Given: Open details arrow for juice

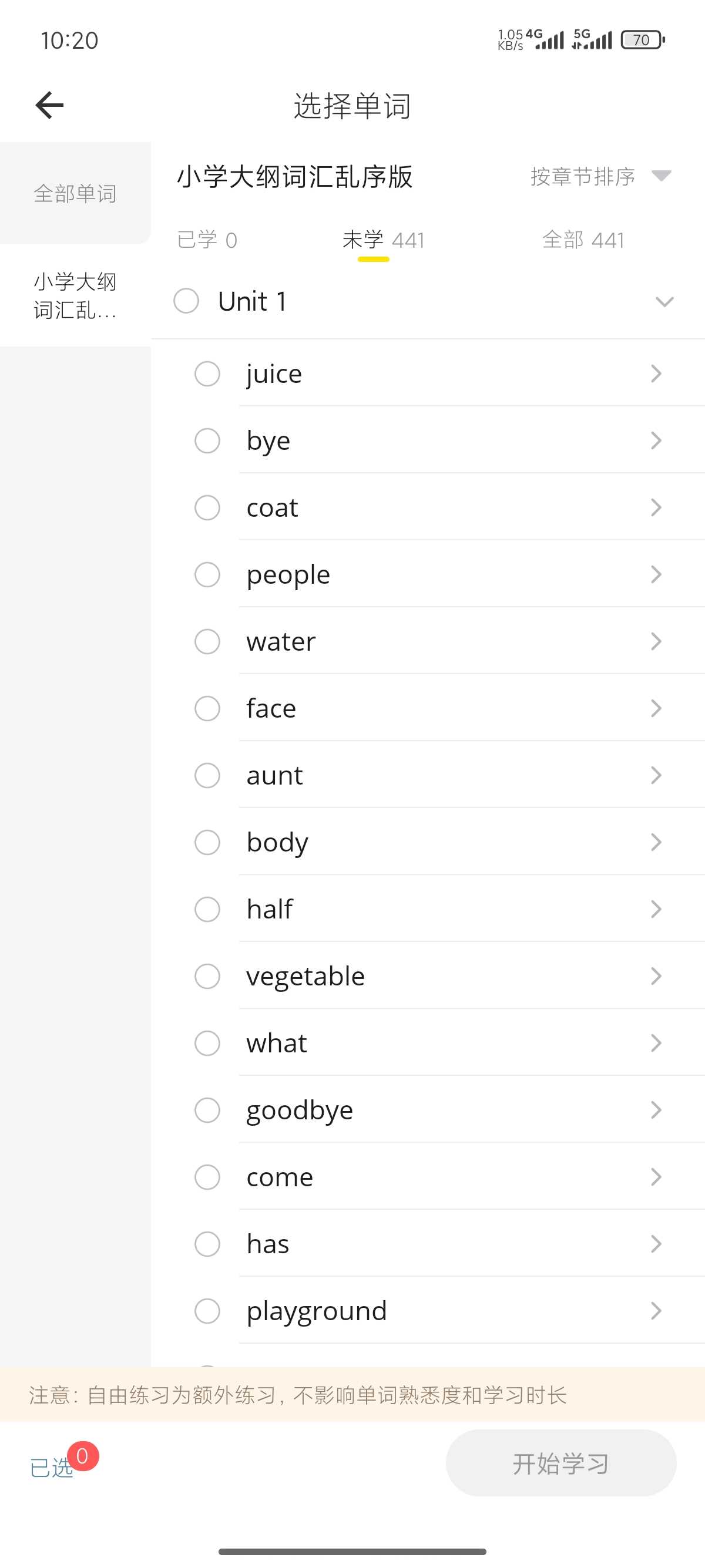Looking at the screenshot, I should pos(656,374).
